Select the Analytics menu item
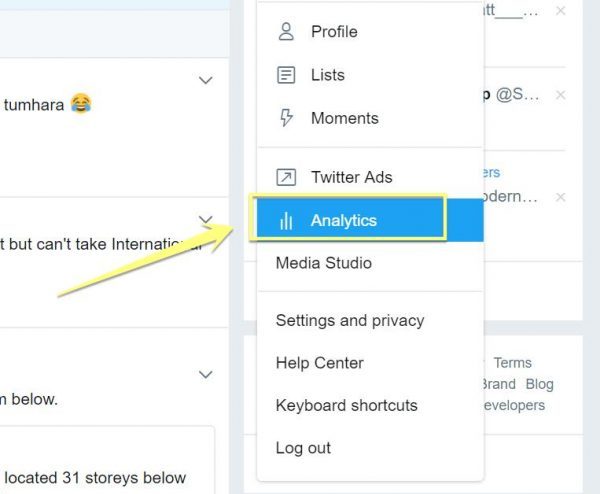Screen dimensions: 600x494 pyautogui.click(x=370, y=220)
